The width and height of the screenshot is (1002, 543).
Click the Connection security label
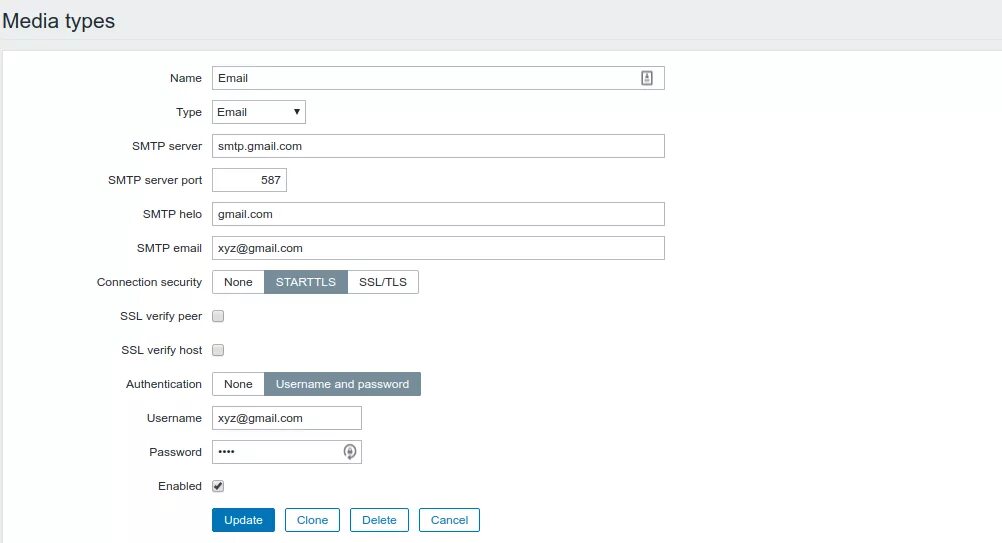[x=149, y=282]
